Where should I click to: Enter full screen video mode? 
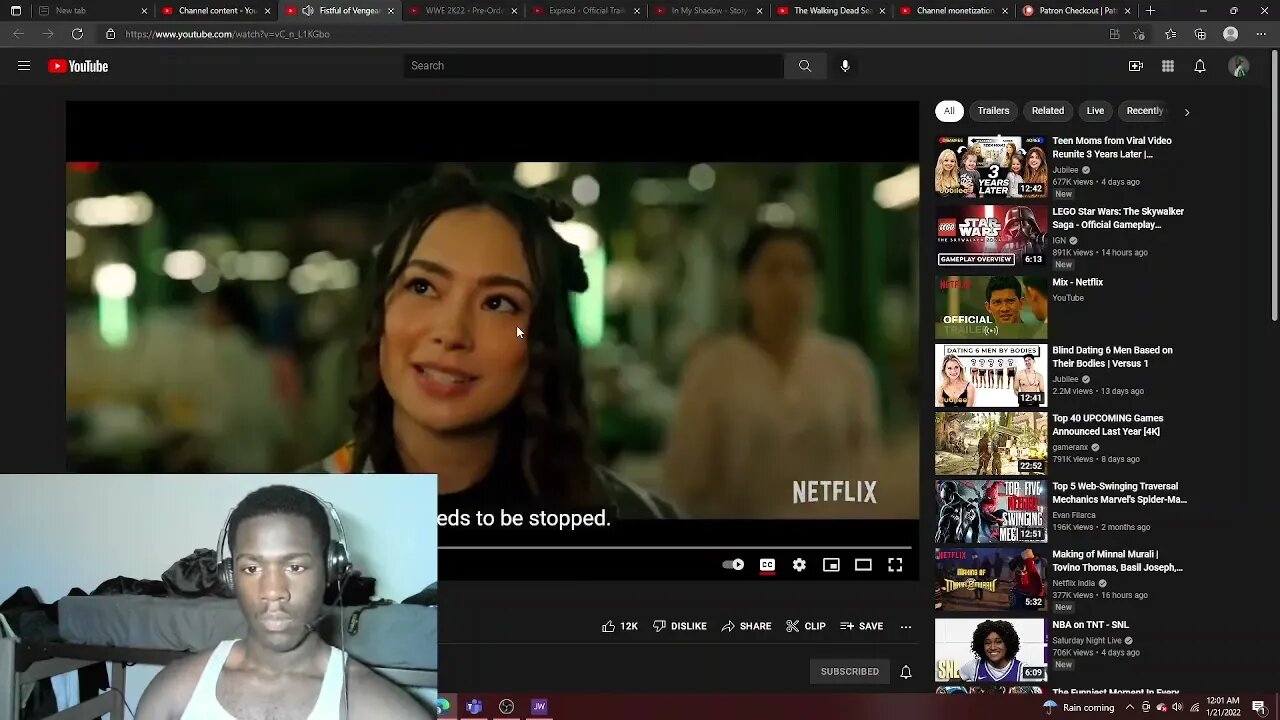tap(895, 565)
